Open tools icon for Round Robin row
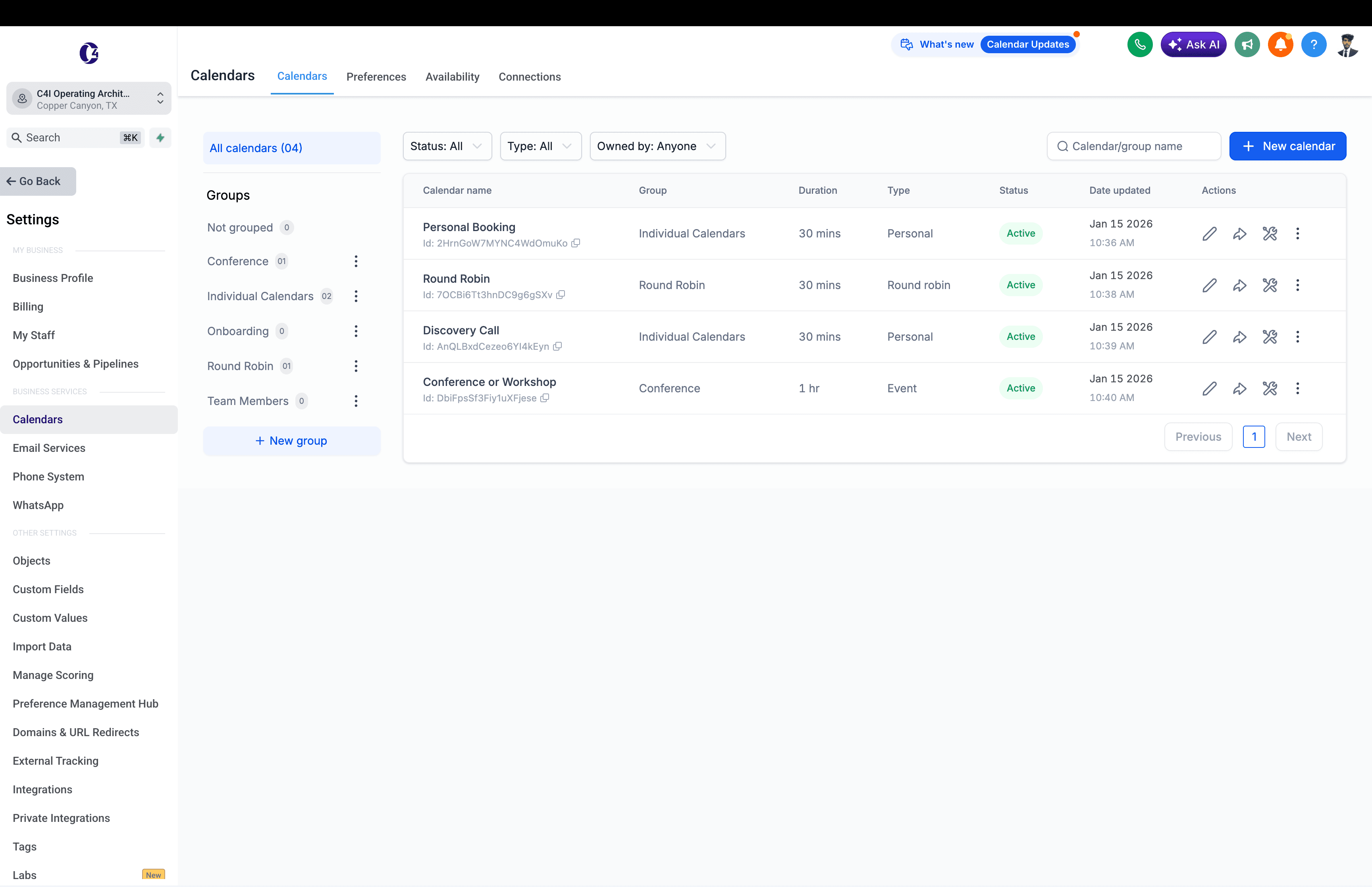This screenshot has width=1372, height=887. click(x=1270, y=285)
